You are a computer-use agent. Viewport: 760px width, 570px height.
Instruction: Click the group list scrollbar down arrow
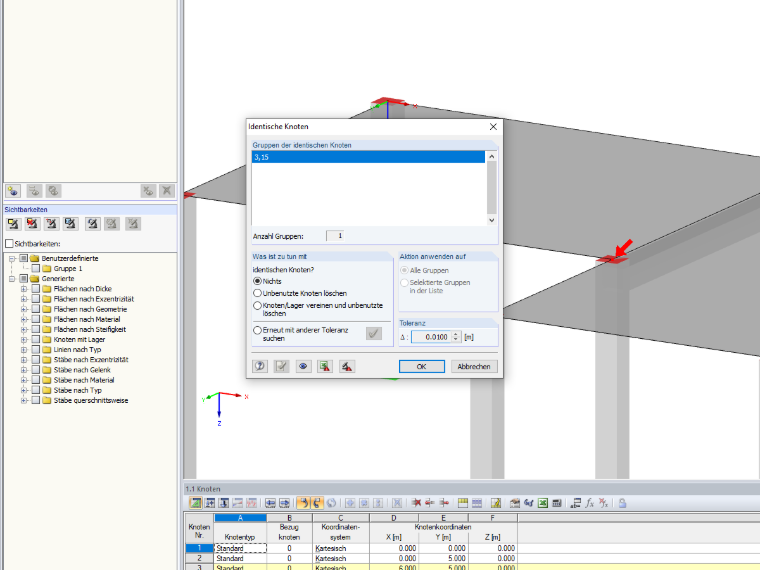point(491,220)
